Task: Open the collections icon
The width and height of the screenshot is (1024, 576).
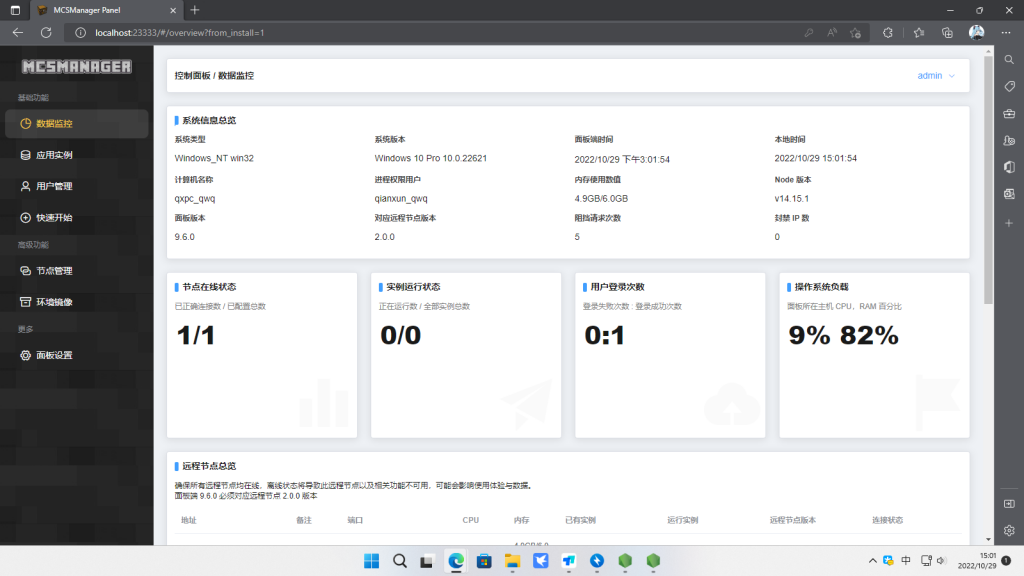Action: (948, 33)
